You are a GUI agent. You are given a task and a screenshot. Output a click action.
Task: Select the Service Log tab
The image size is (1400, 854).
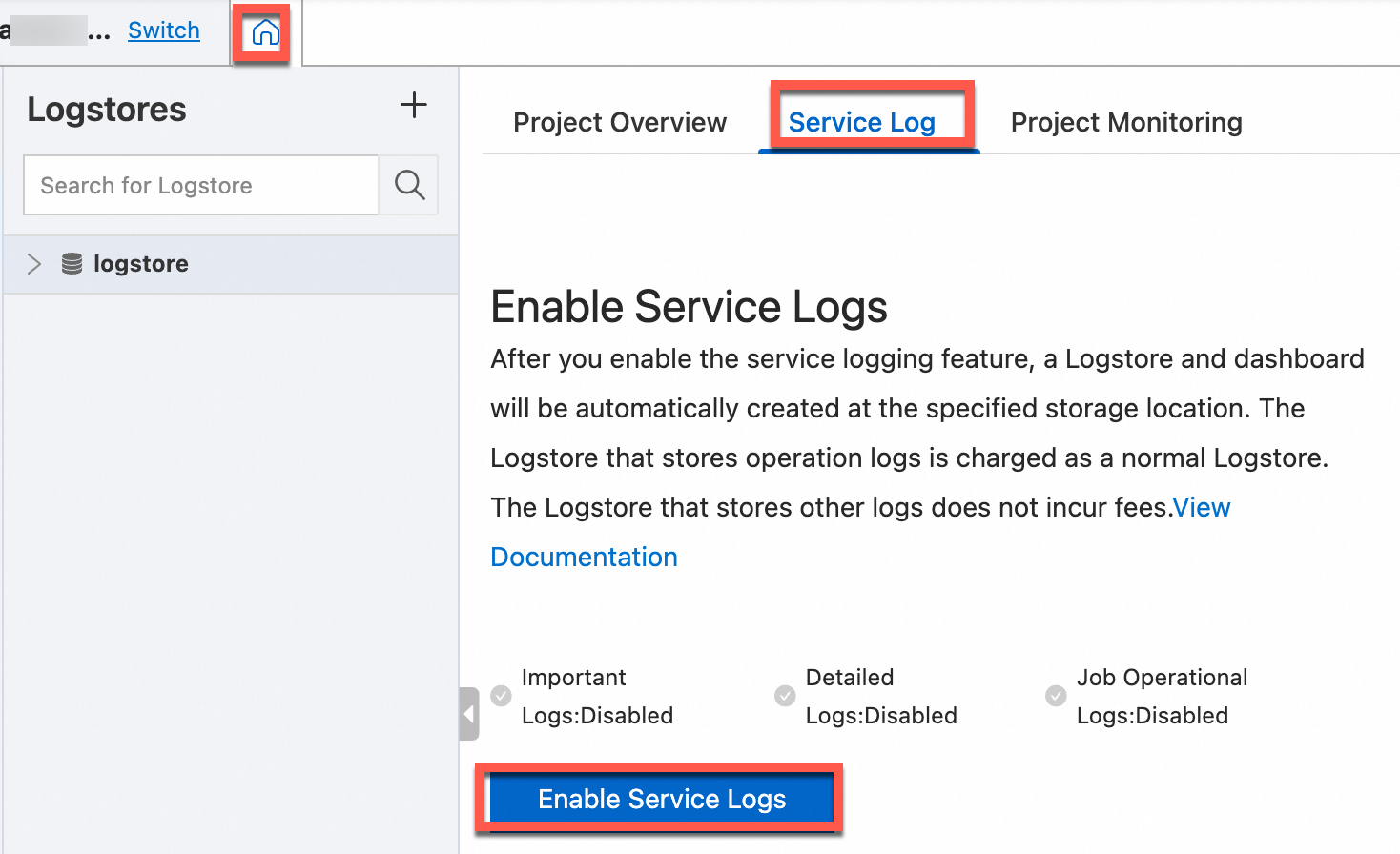pos(861,123)
